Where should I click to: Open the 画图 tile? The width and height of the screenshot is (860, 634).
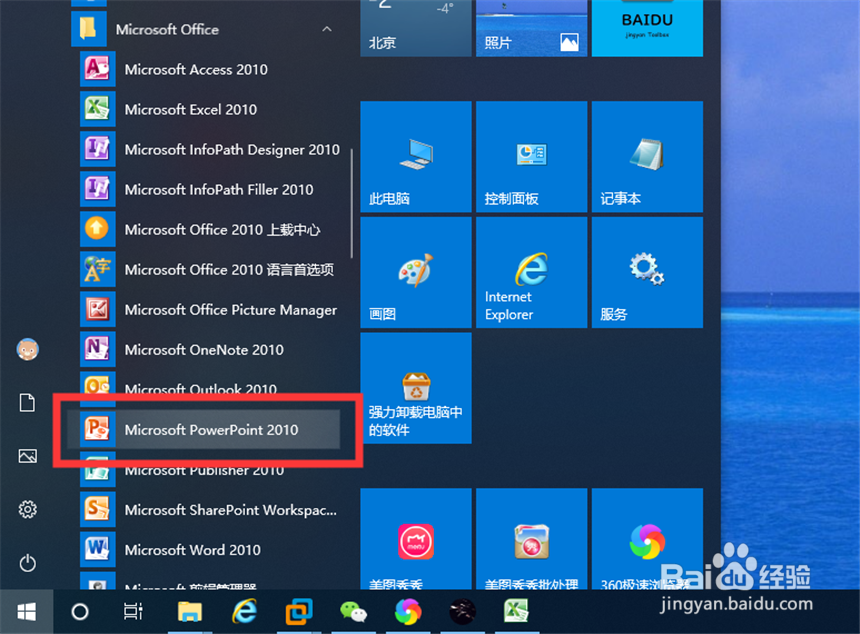pos(416,272)
